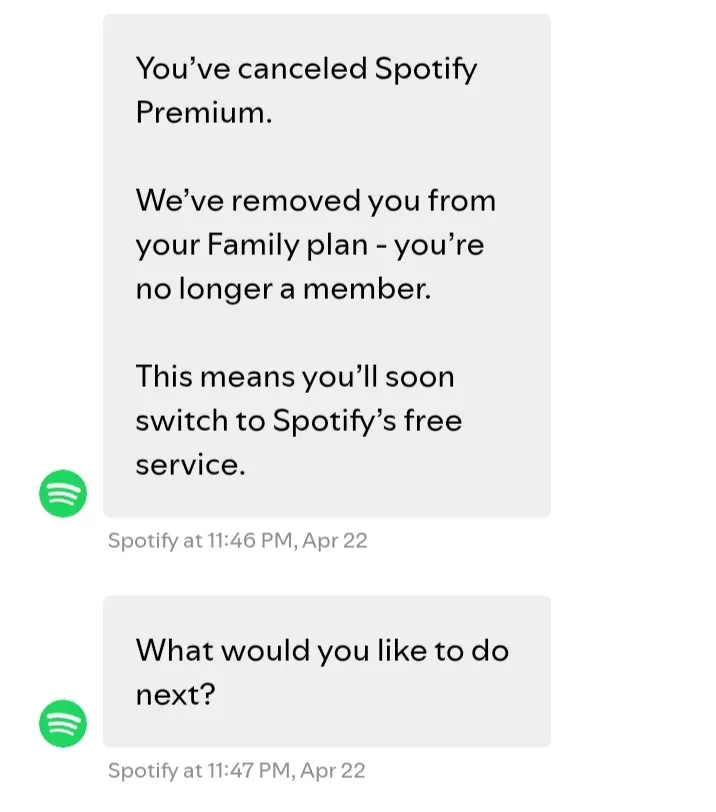Click the word "What" starting the second message

coord(176,650)
